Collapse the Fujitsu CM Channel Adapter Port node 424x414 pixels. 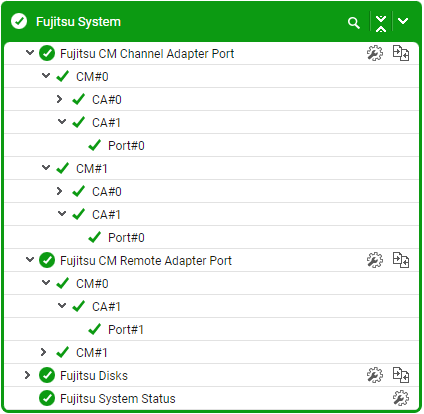(x=30, y=53)
